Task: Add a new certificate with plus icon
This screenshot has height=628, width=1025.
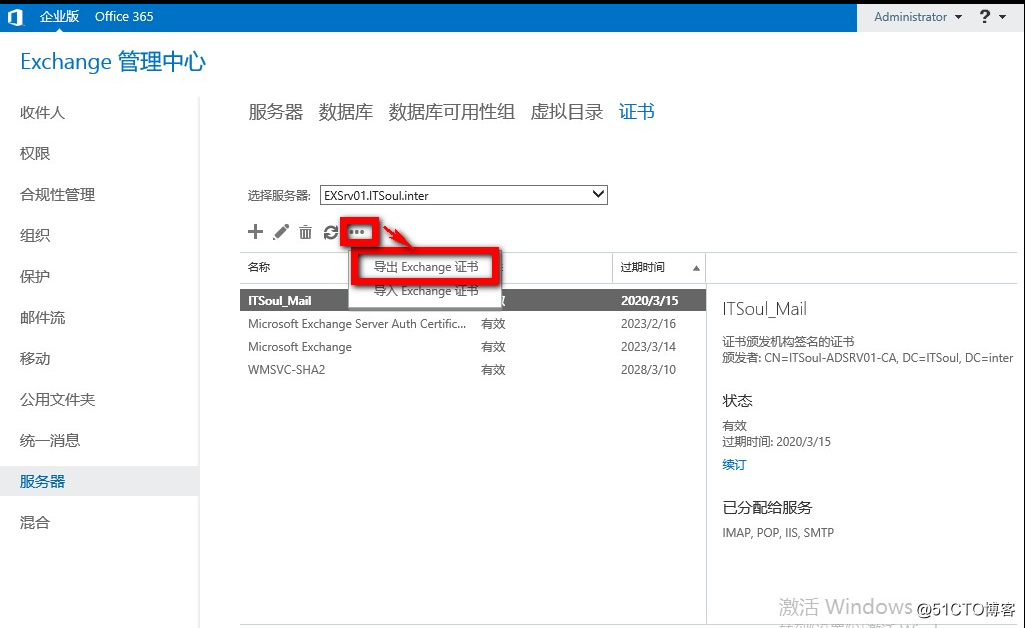Action: (256, 231)
